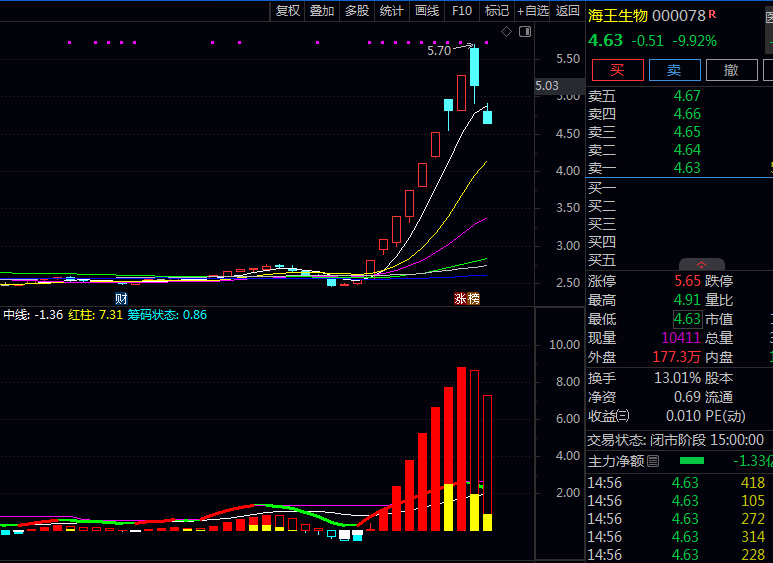Click the 净资 value 0.69
The image size is (773, 563).
[687, 397]
